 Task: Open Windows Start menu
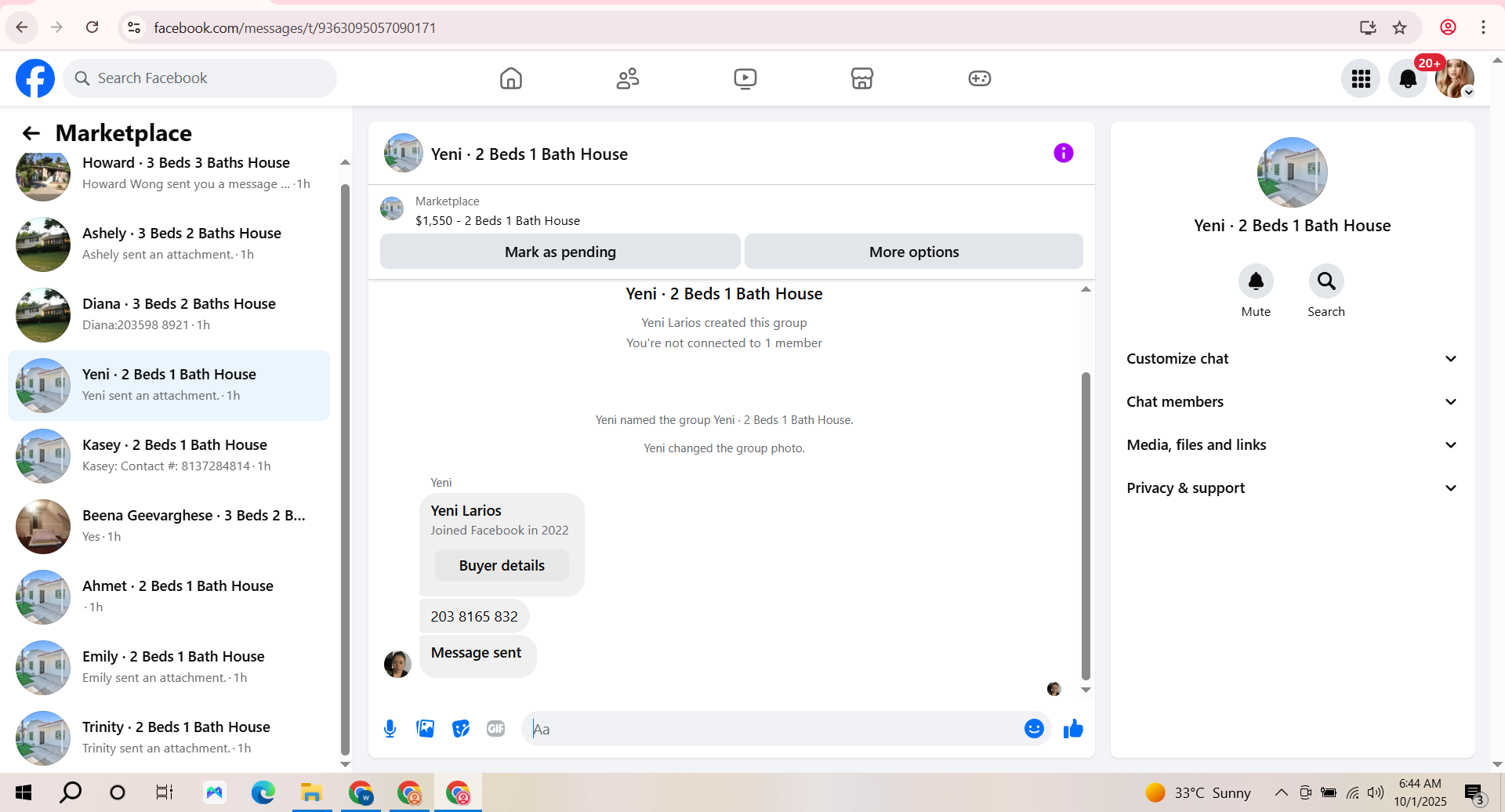24,792
